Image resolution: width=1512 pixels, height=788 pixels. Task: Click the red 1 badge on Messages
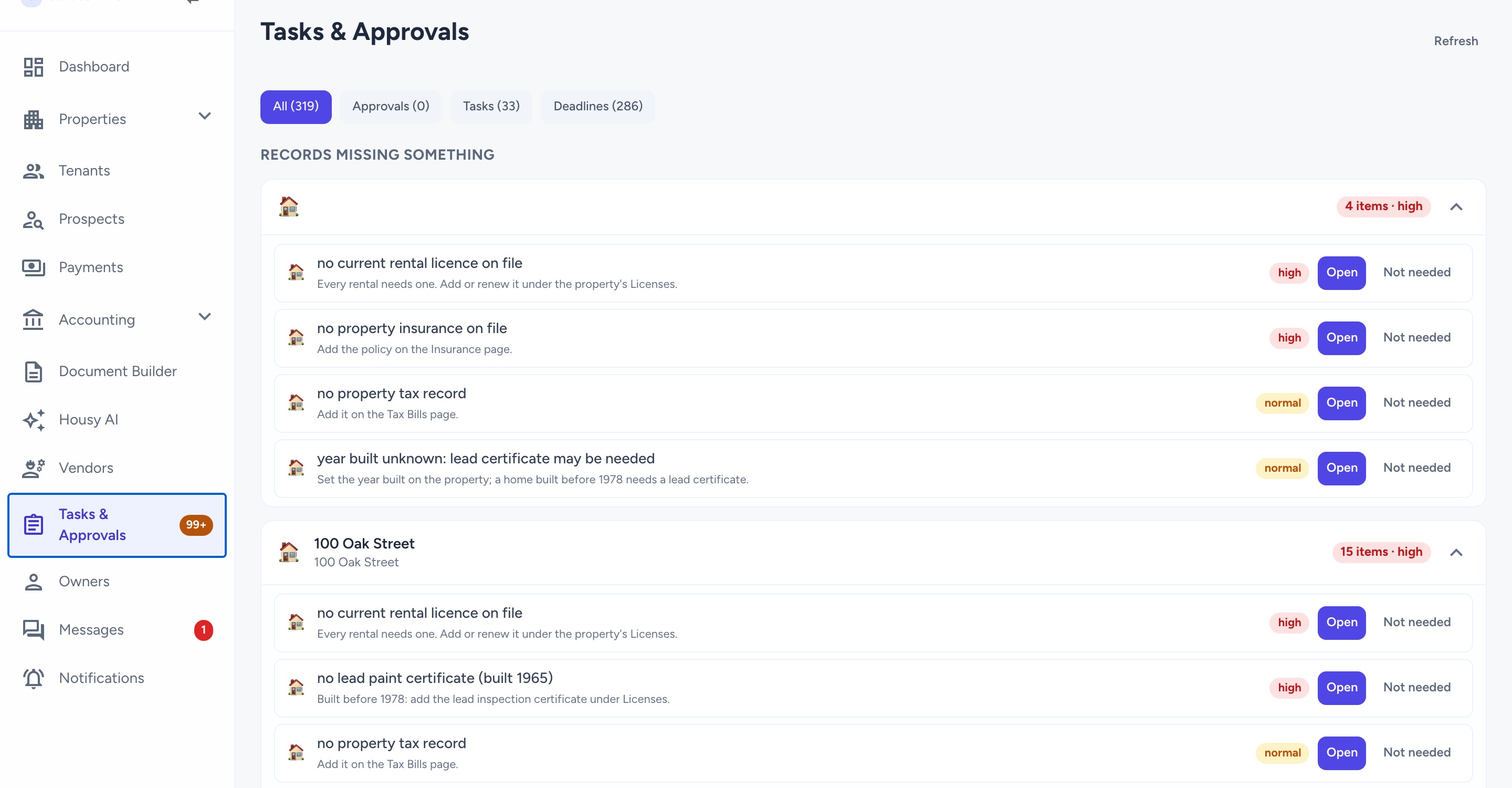tap(204, 630)
